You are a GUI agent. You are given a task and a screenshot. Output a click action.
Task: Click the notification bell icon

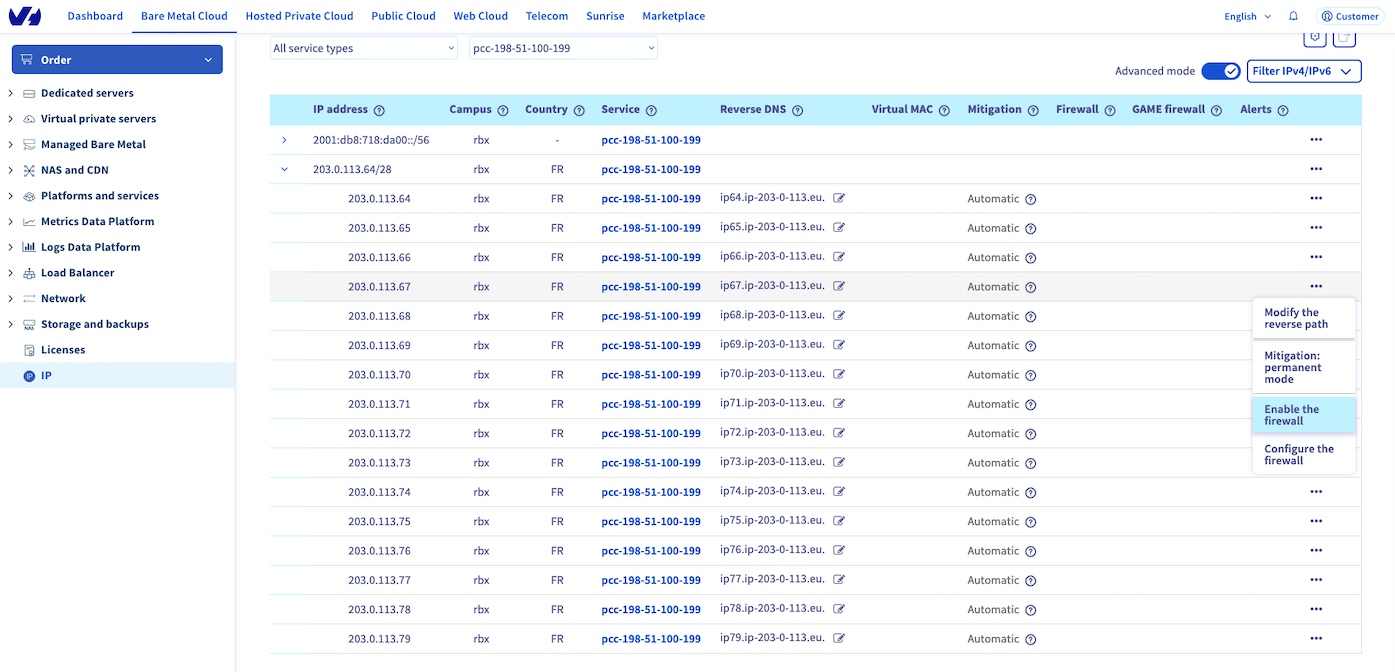(x=1293, y=16)
